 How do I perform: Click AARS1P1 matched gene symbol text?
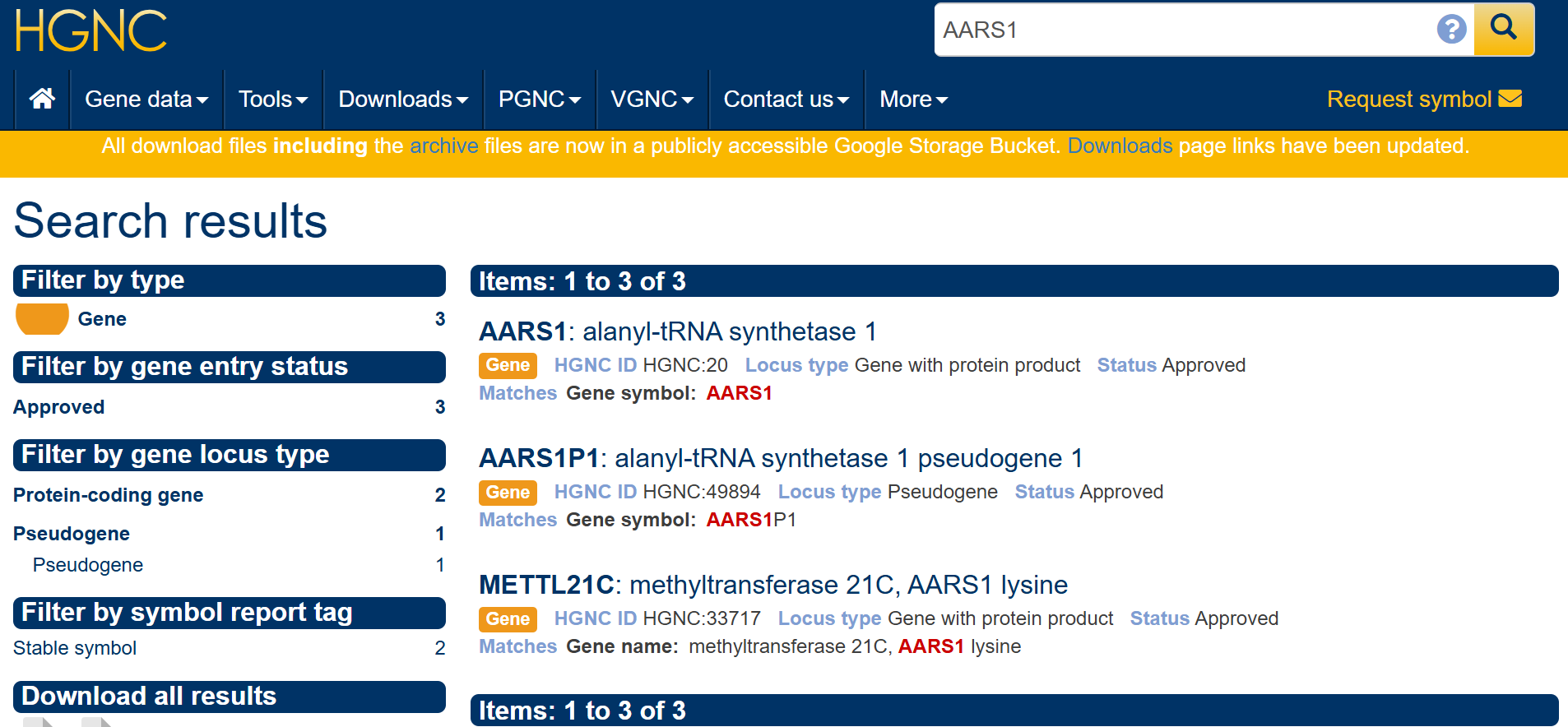click(751, 520)
